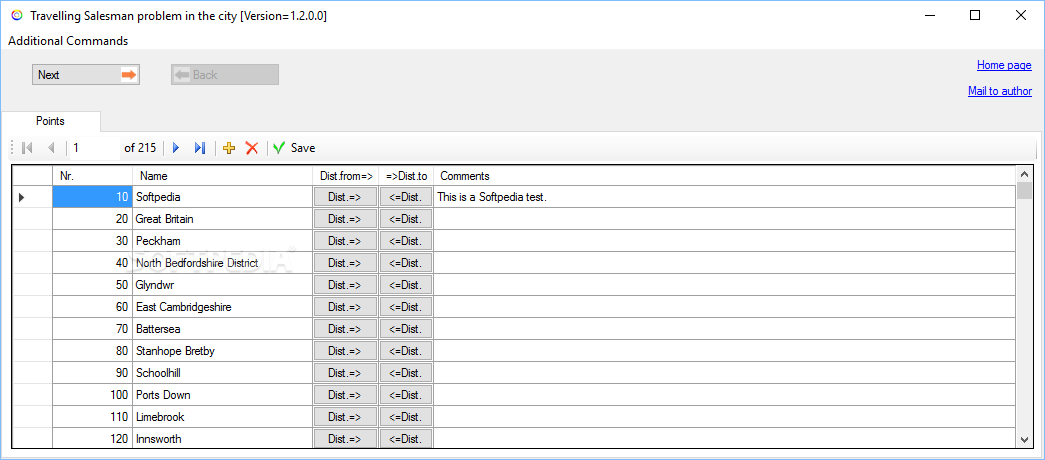Click Dist.=> button in the Schoolhill row
This screenshot has width=1045, height=460.
coord(345,373)
